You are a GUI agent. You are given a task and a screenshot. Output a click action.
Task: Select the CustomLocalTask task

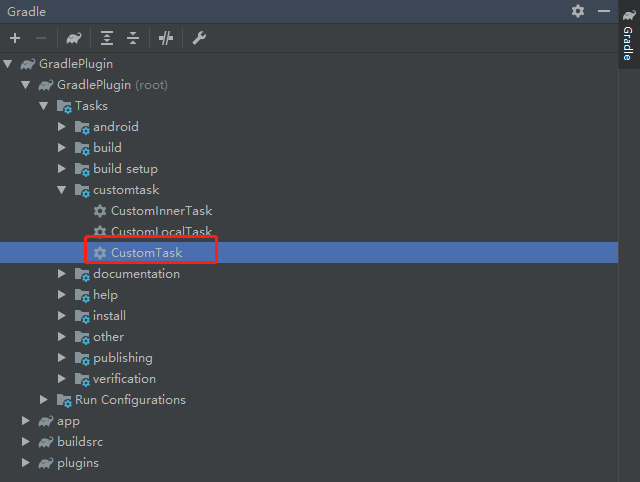pyautogui.click(x=162, y=231)
